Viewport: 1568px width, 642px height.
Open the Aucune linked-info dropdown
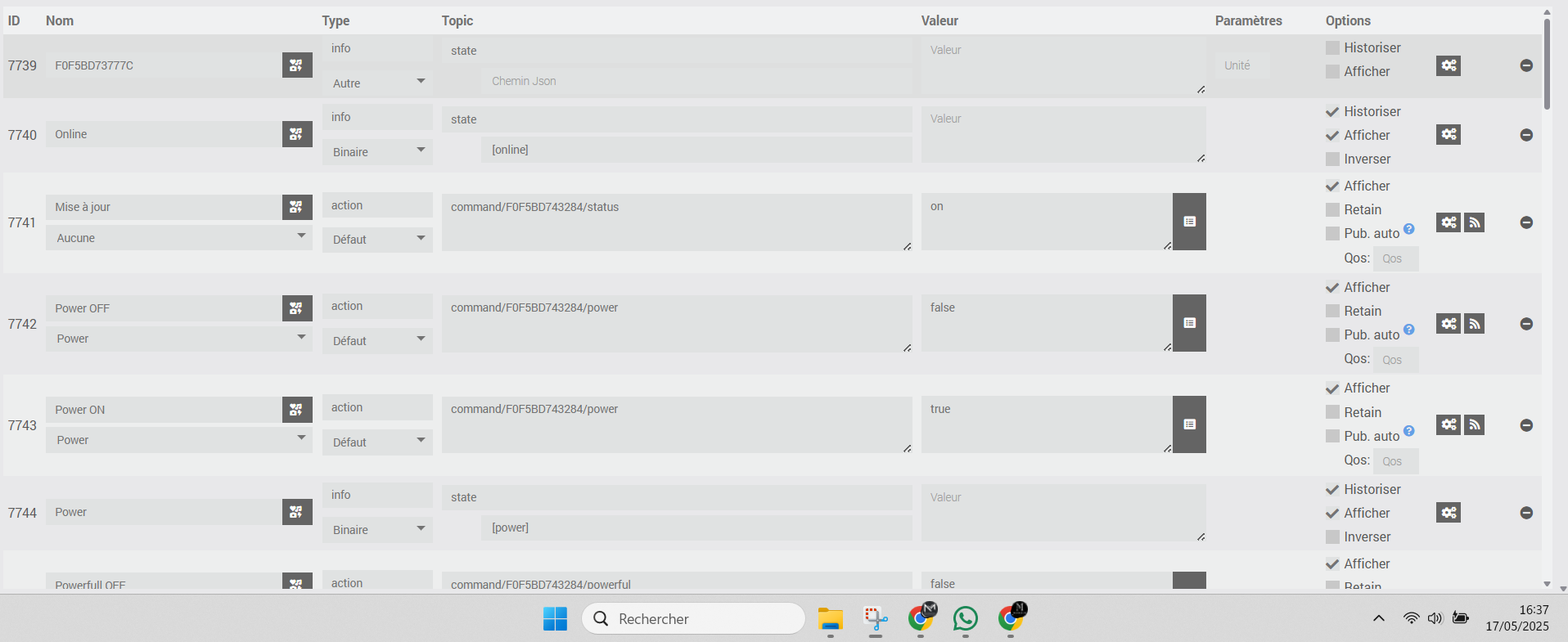tap(179, 238)
